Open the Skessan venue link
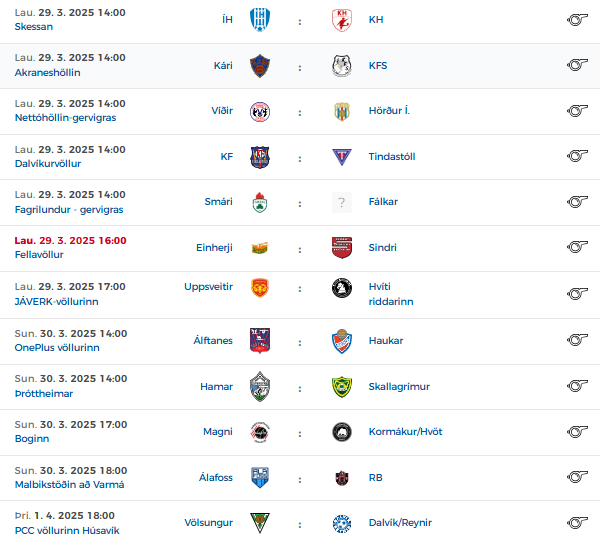Screen dimensions: 600x541 coord(34,27)
